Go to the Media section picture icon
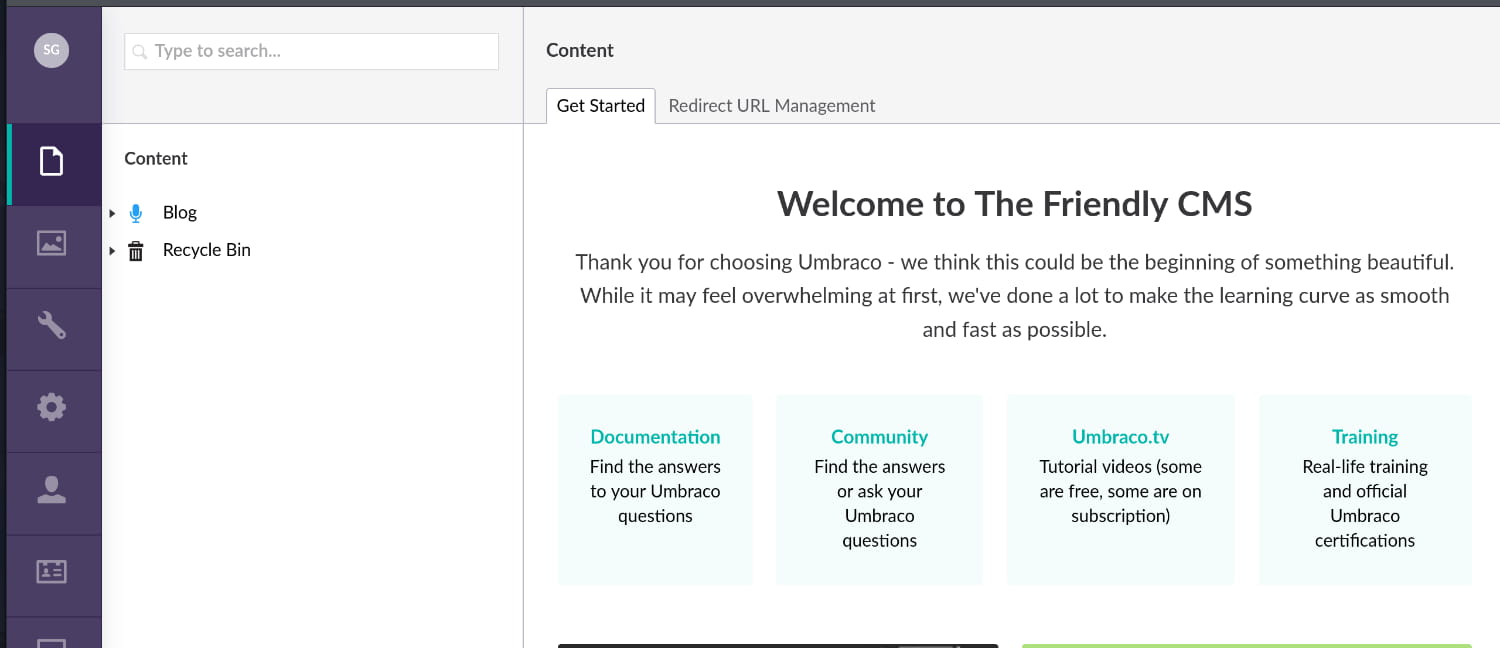The image size is (1500, 648). click(51, 243)
